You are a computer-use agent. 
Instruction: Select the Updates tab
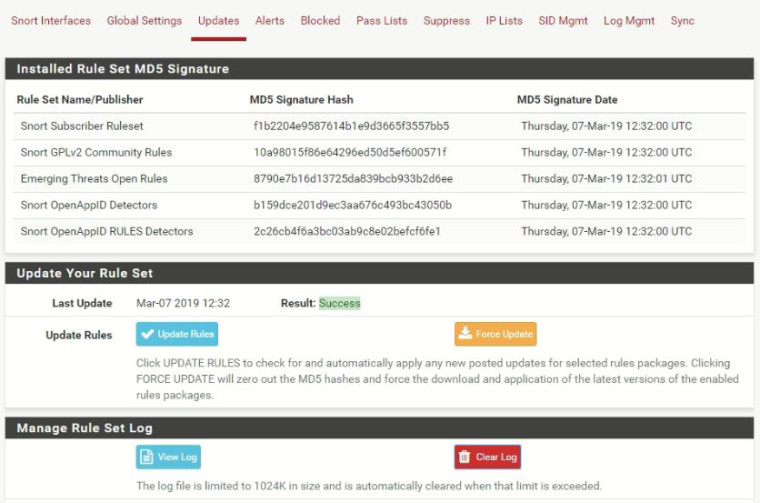(x=219, y=21)
